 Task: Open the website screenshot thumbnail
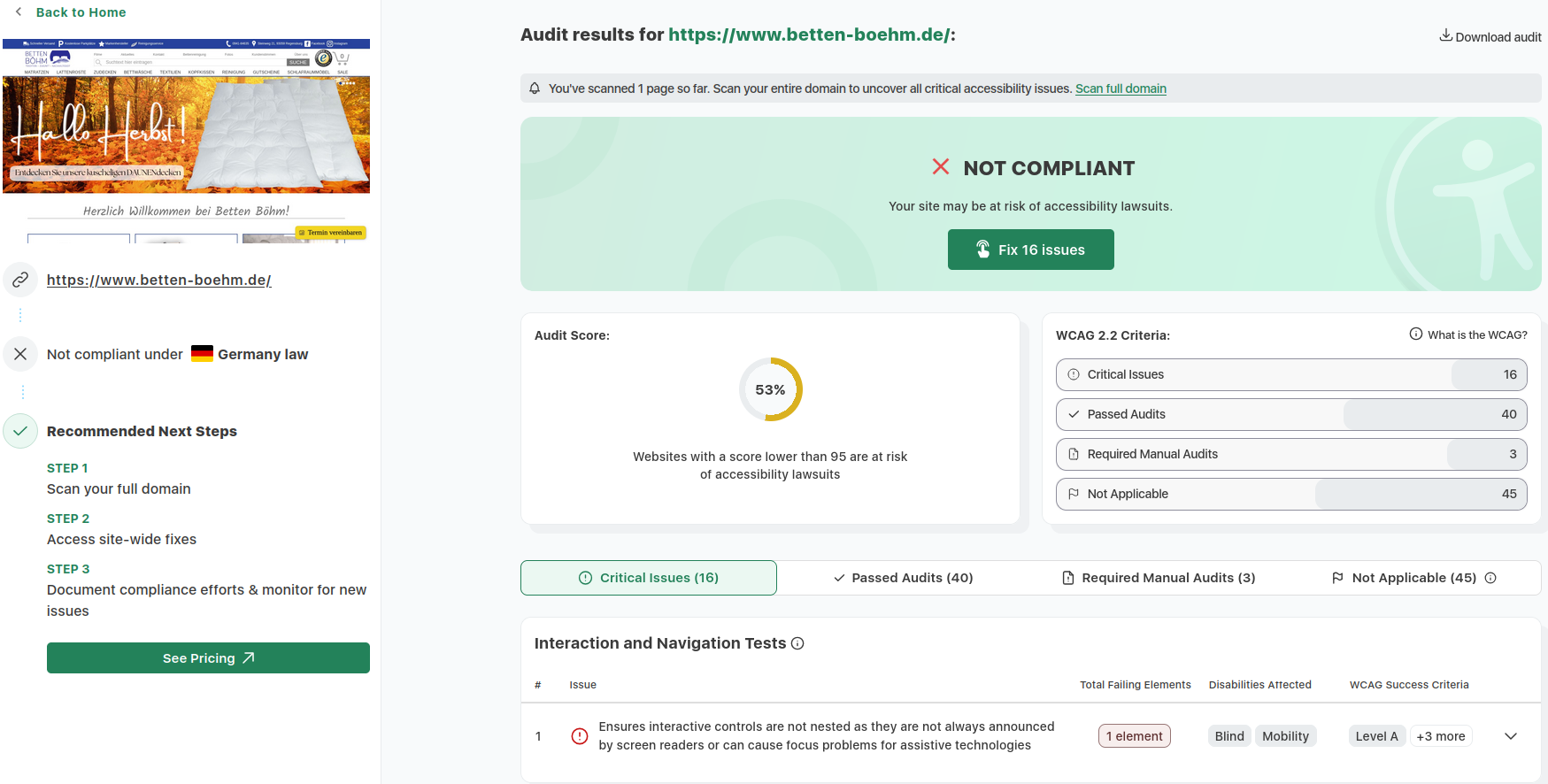pos(186,140)
